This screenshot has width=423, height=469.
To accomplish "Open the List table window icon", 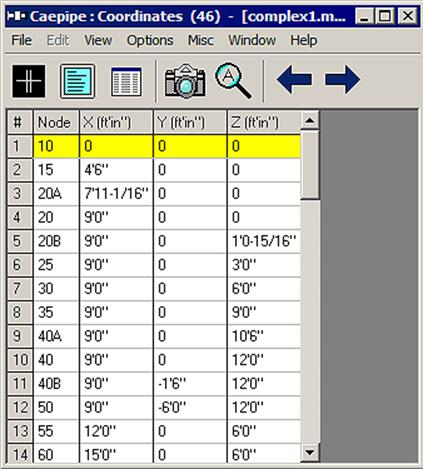I will pos(126,82).
